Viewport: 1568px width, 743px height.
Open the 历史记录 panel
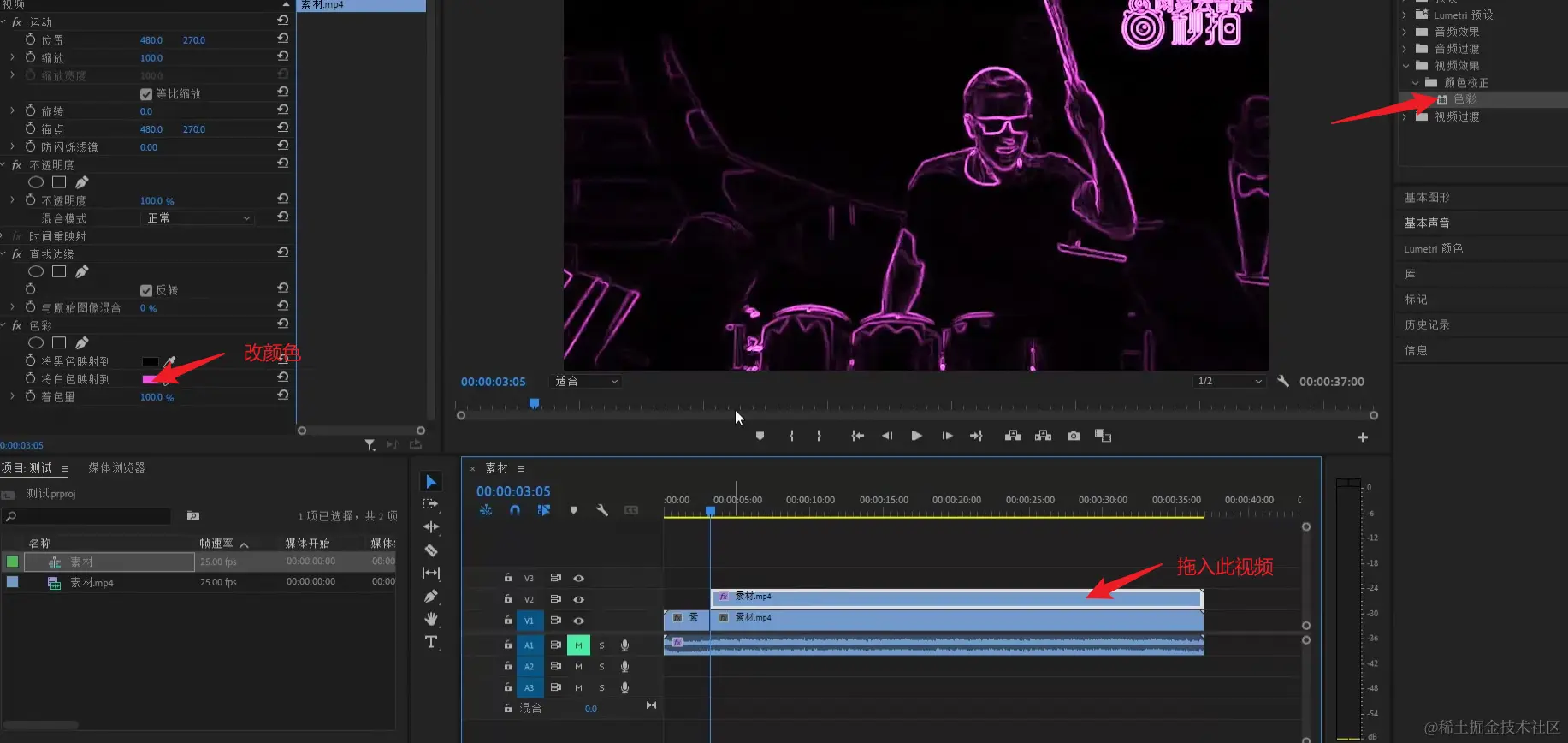[1427, 324]
